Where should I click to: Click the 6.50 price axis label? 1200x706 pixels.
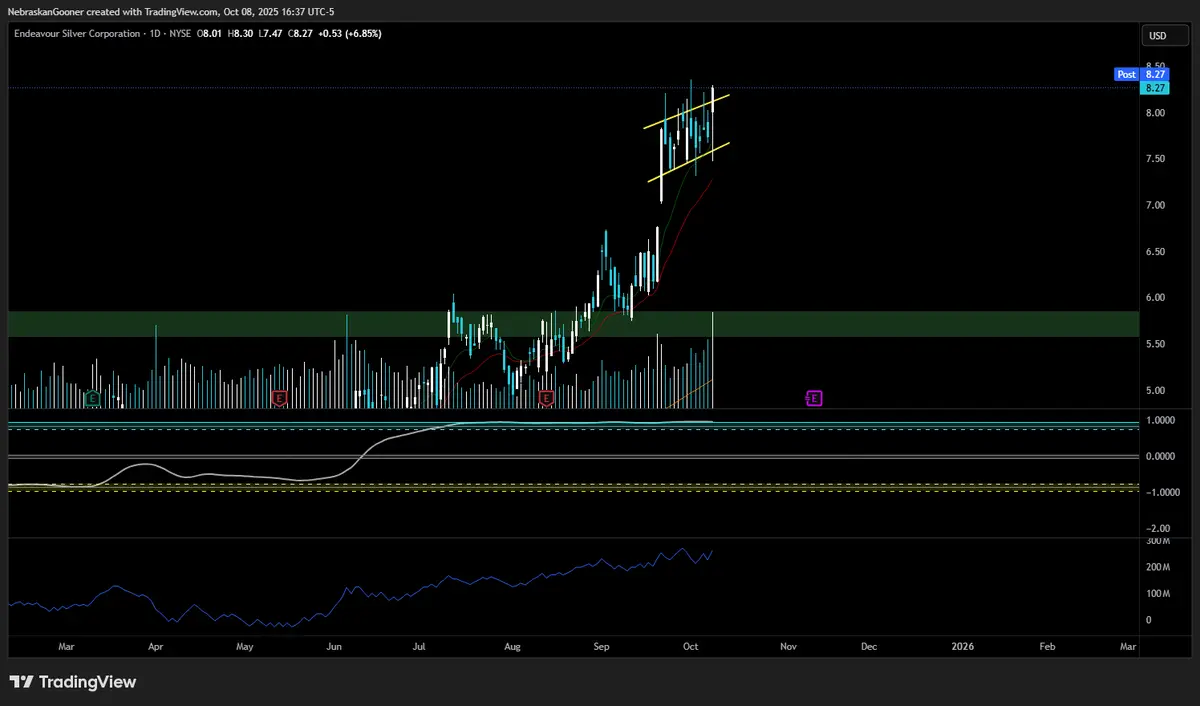1155,252
